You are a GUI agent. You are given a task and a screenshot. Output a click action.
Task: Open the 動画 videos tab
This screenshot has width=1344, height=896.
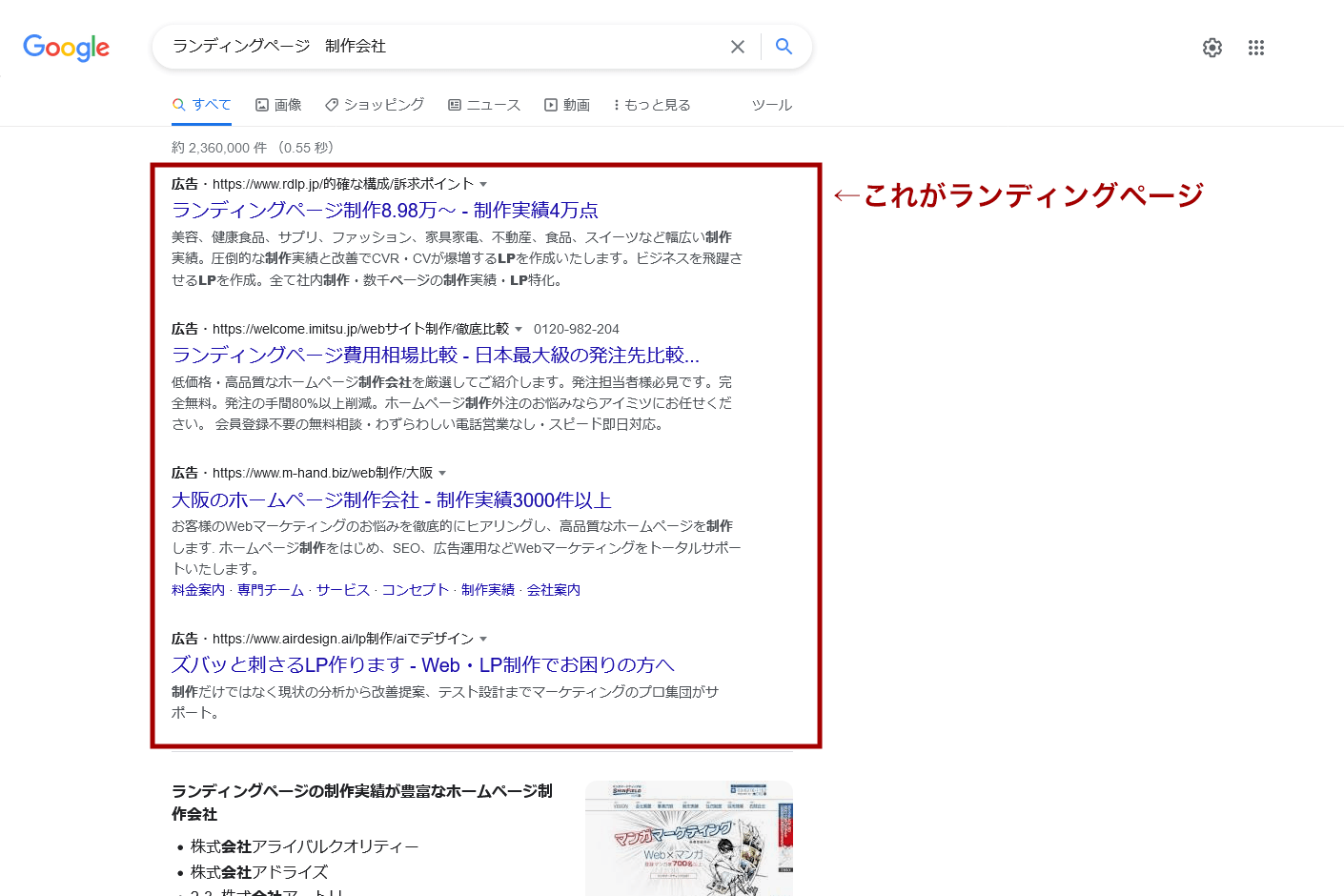(567, 105)
